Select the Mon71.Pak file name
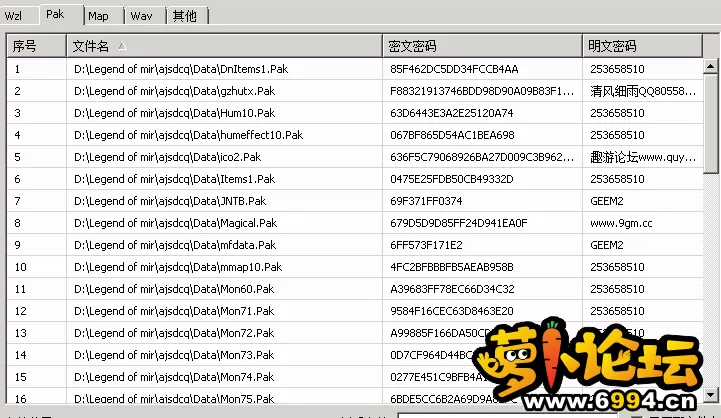This screenshot has height=418, width=721. [x=174, y=311]
